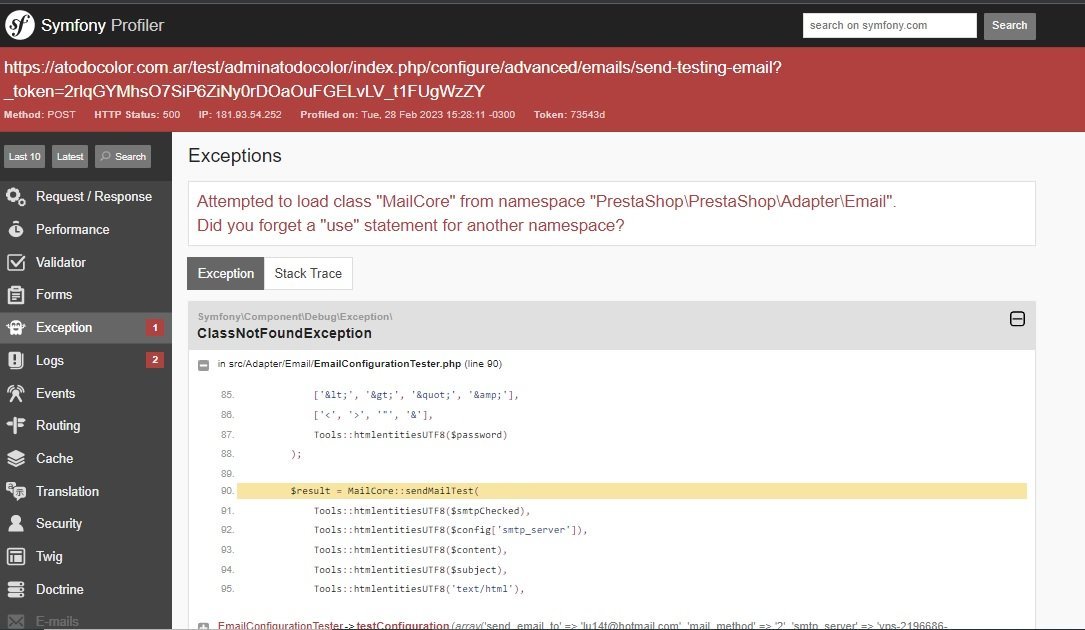Click the Events antenna icon
This screenshot has height=630, width=1085.
[x=16, y=393]
